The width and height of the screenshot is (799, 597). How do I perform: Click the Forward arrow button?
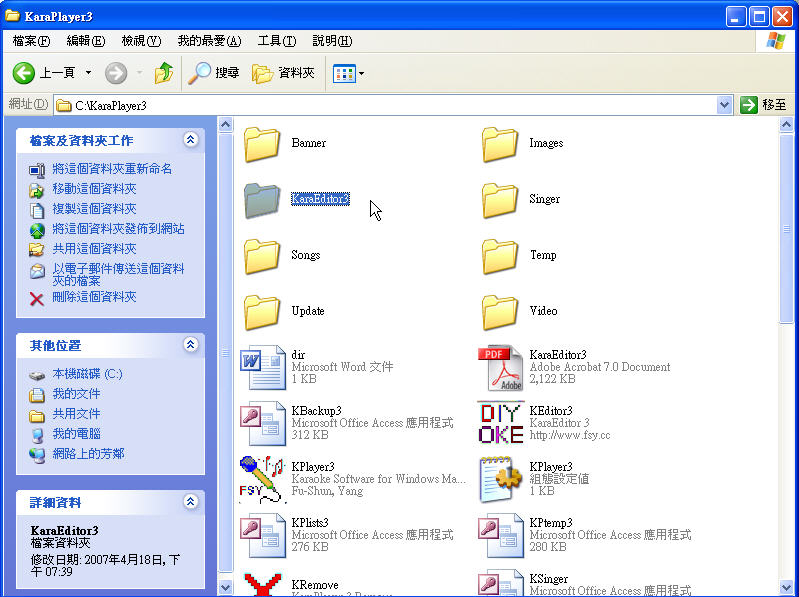(x=116, y=73)
